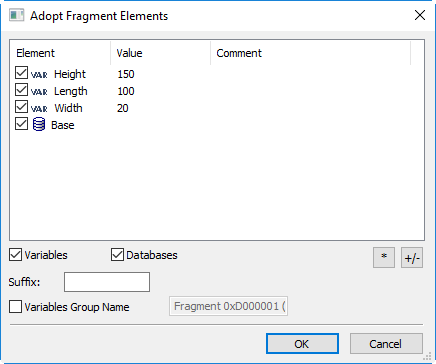Click the Fragment 0xD000001 group name field

(x=228, y=306)
